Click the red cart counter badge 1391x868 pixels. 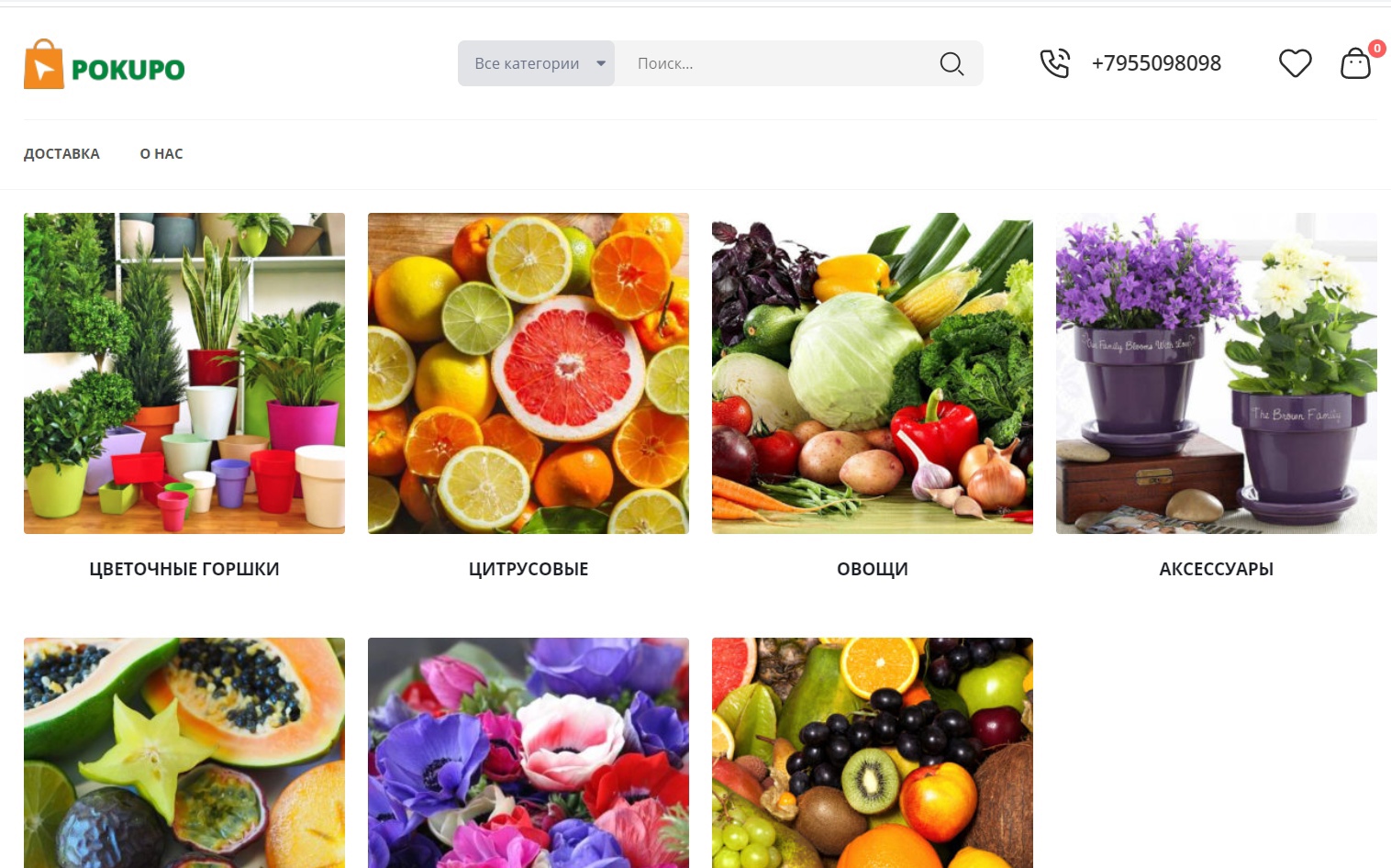pos(1376,49)
